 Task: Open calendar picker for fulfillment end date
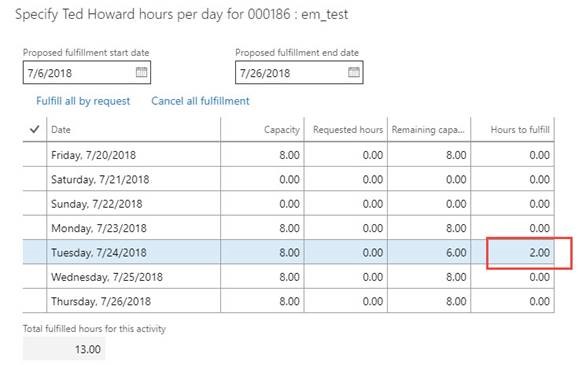pos(354,72)
